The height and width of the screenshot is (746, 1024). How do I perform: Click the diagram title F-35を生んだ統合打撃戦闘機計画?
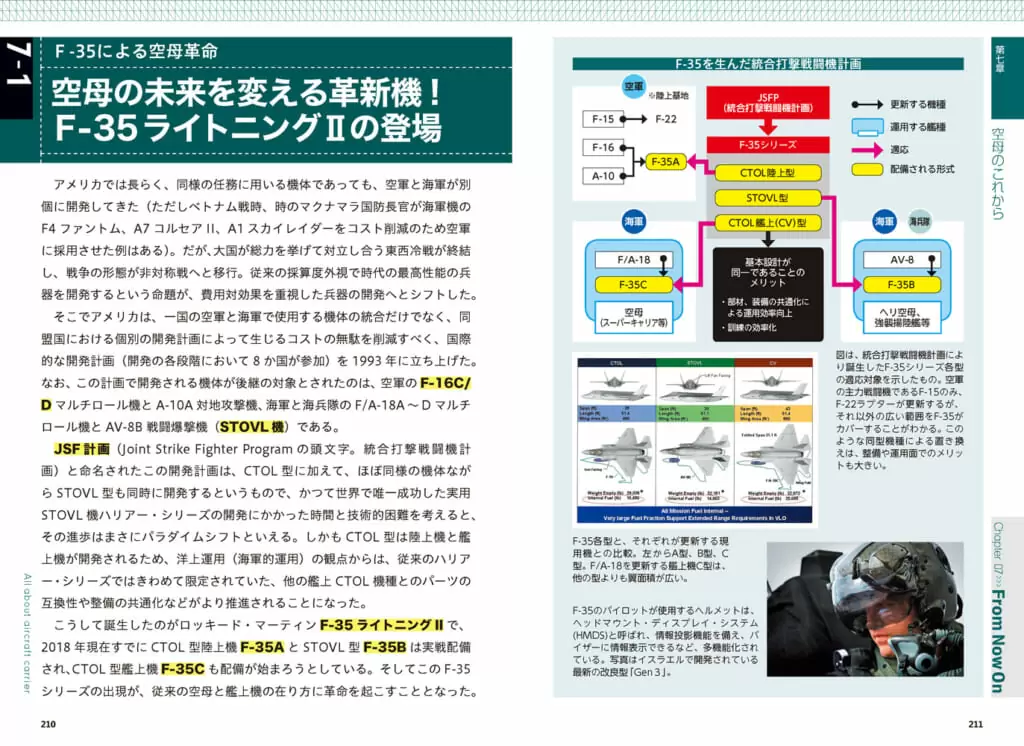tap(768, 64)
